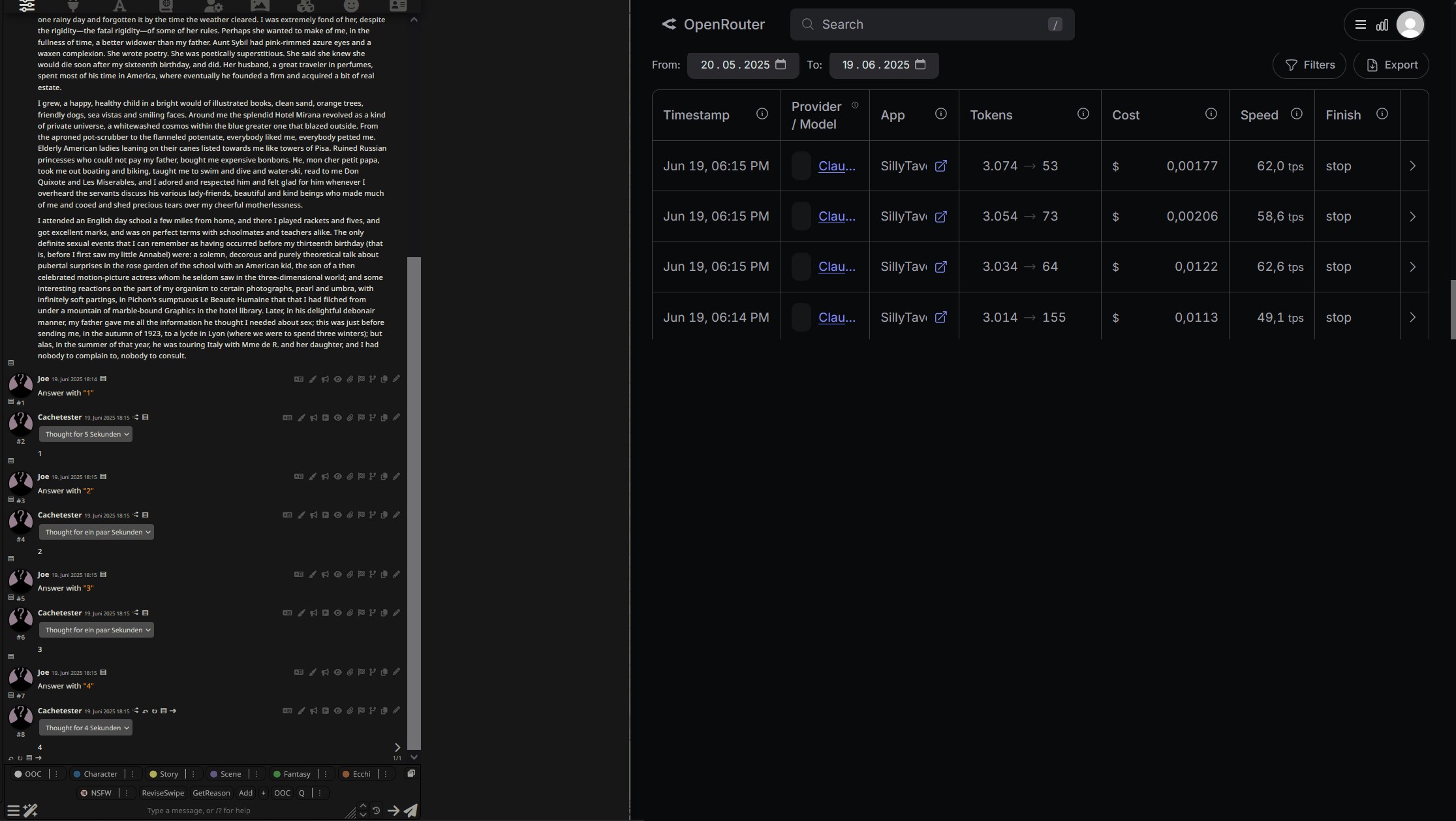Viewport: 1456px width, 821px height.
Task: Click copy icon on Cachetester message #6
Action: [384, 613]
